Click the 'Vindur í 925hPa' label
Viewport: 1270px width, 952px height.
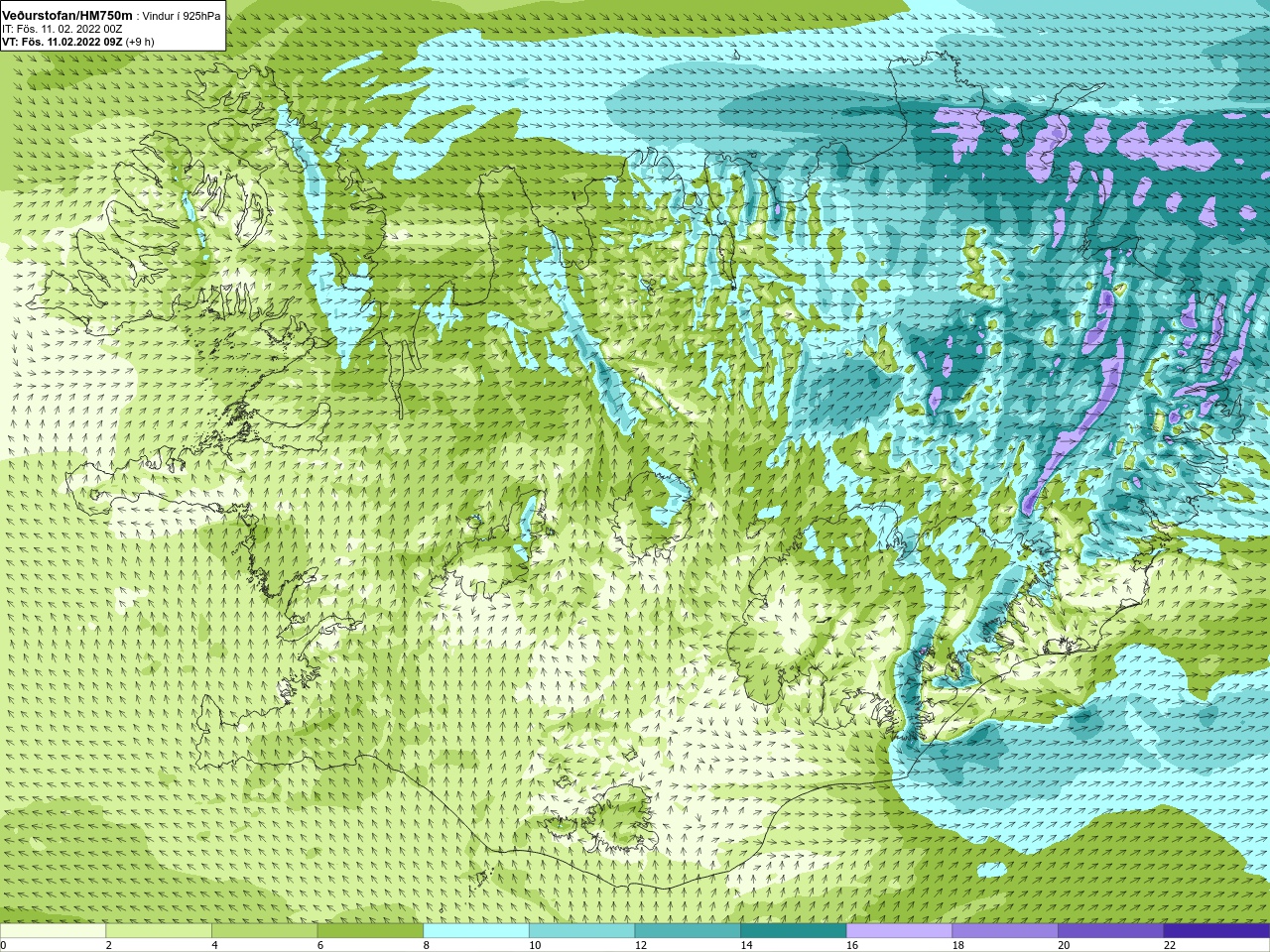183,16
